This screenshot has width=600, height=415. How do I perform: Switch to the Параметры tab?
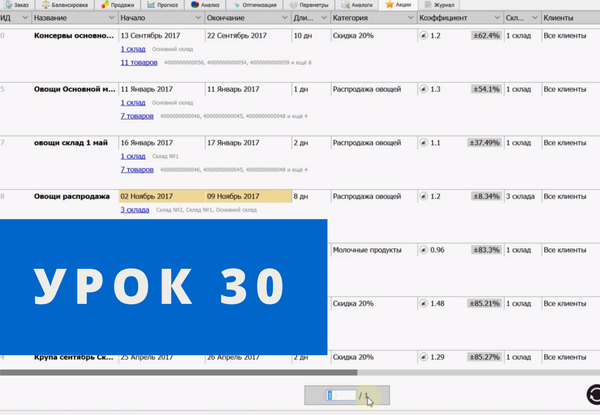click(309, 5)
